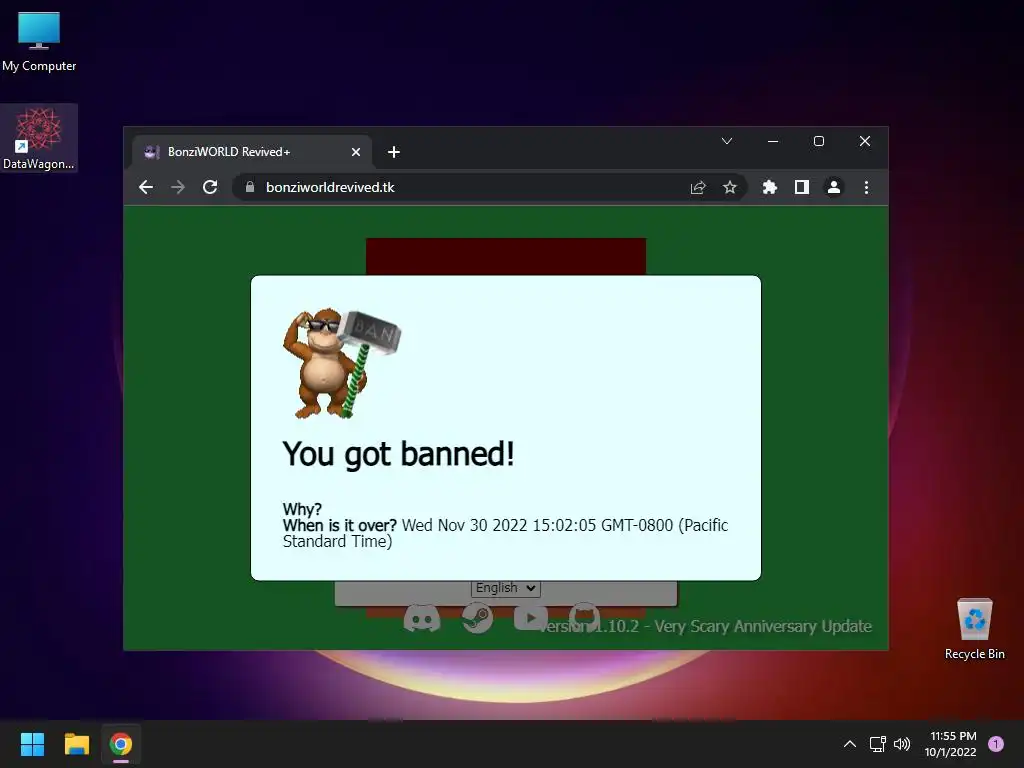
Task: Switch to the BonziWORLD Revived+ tab
Action: point(251,152)
